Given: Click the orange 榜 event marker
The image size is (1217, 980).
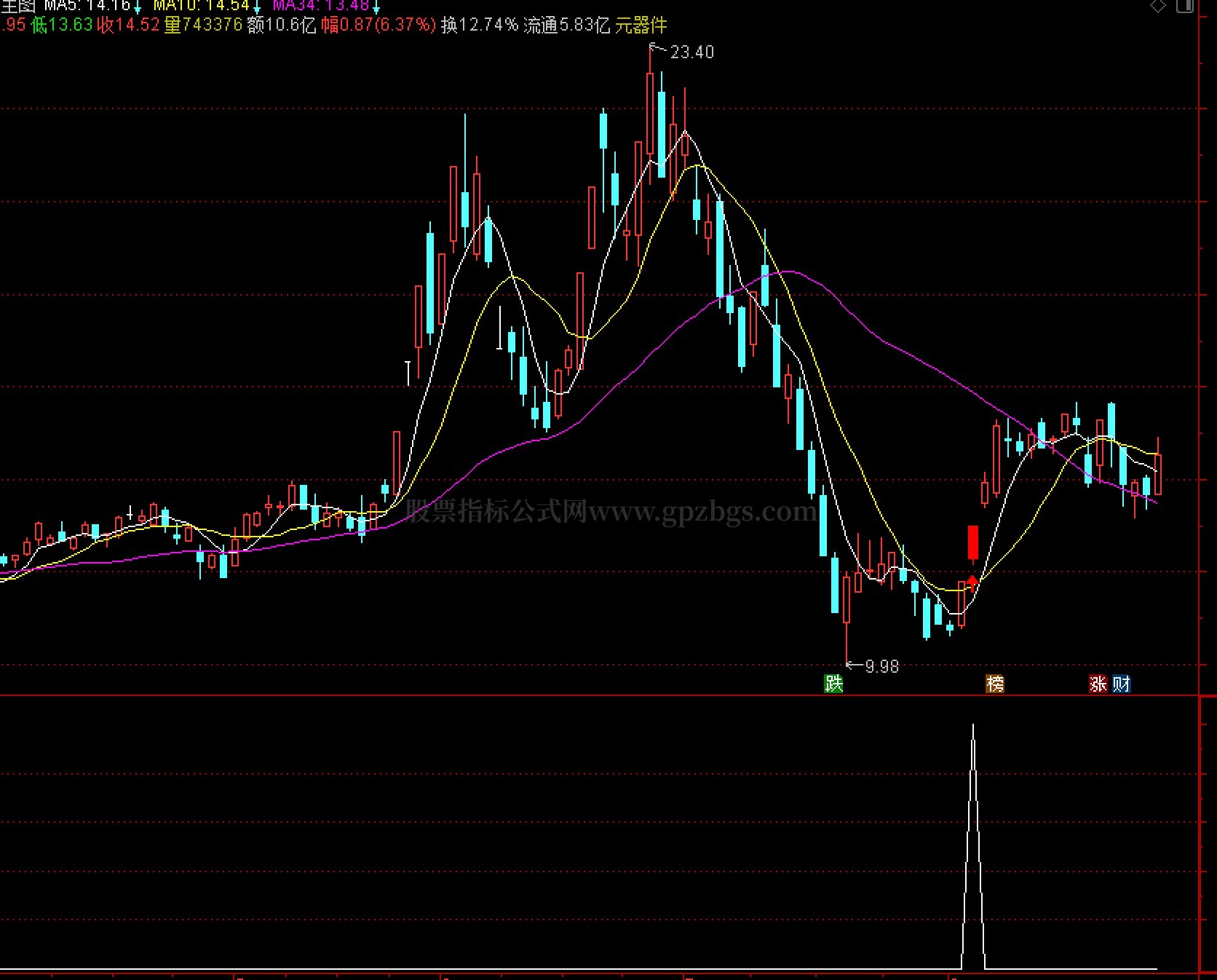Looking at the screenshot, I should (x=995, y=684).
